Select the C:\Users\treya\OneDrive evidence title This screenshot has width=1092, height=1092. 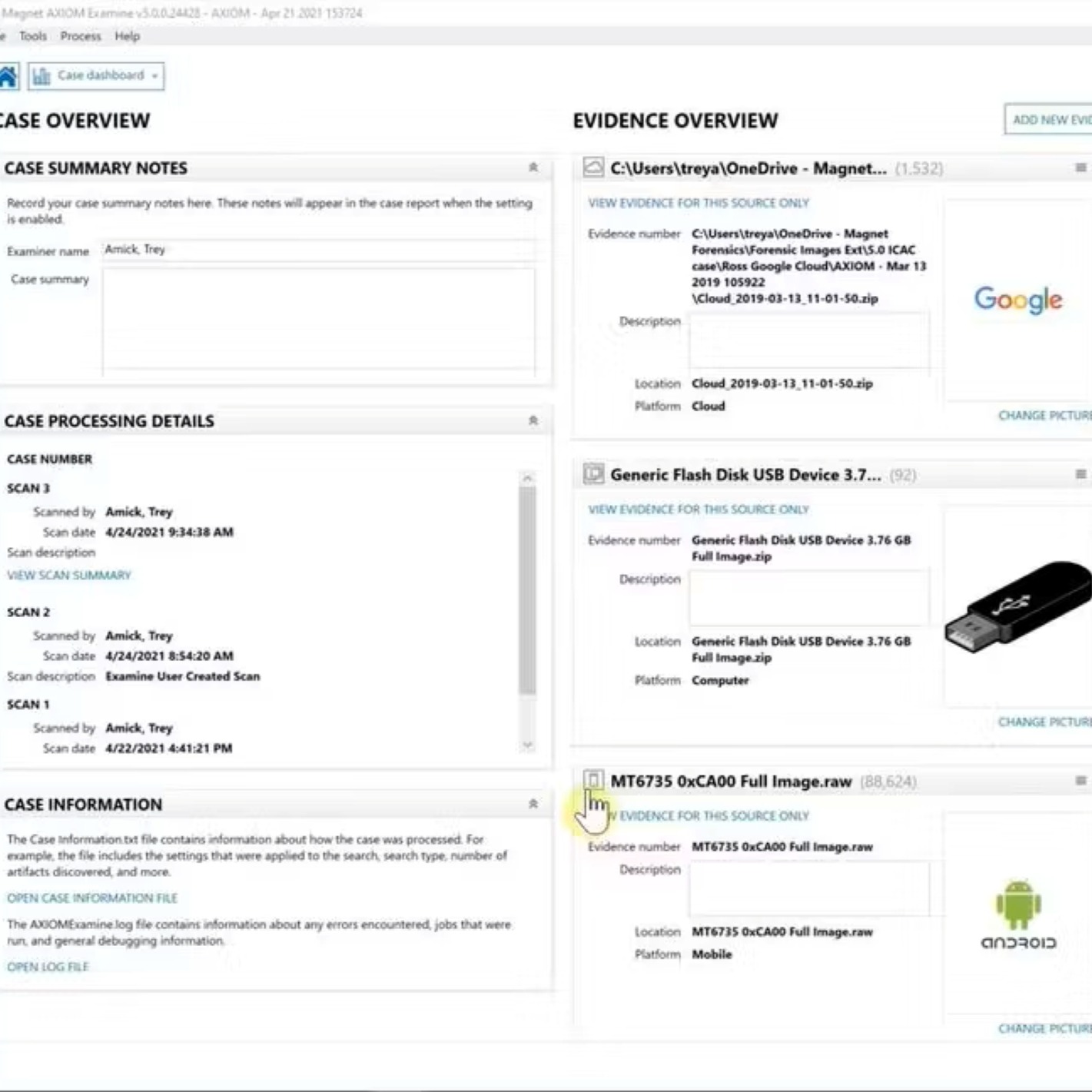[x=748, y=168]
